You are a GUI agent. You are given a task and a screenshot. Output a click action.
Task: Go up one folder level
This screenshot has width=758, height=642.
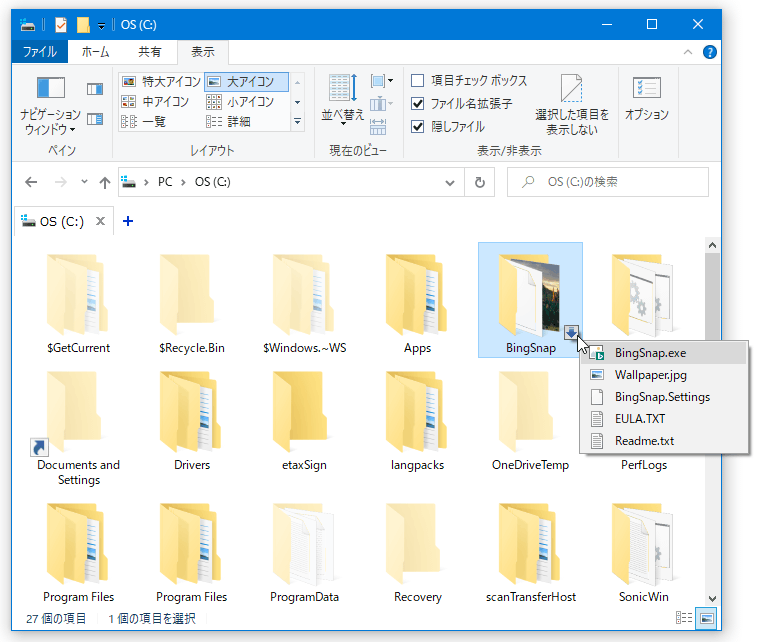104,182
